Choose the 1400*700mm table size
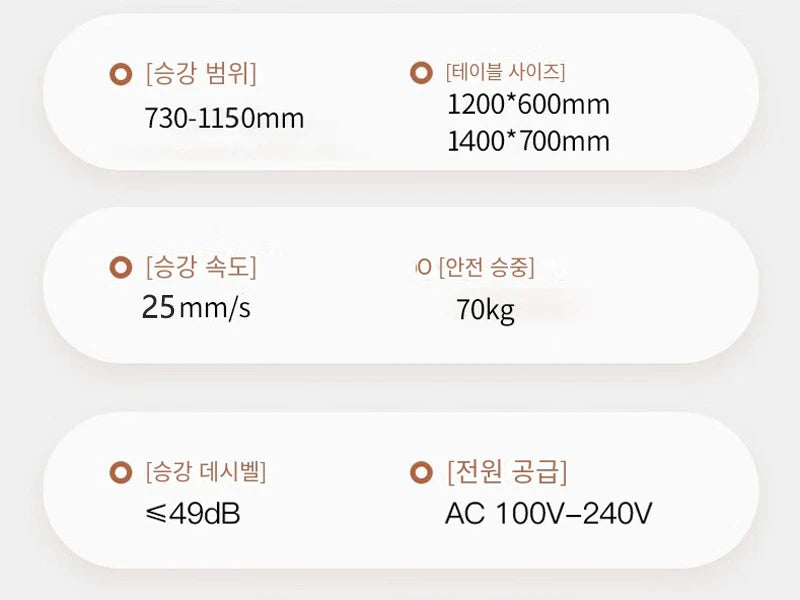800x600 pixels. pyautogui.click(x=528, y=141)
